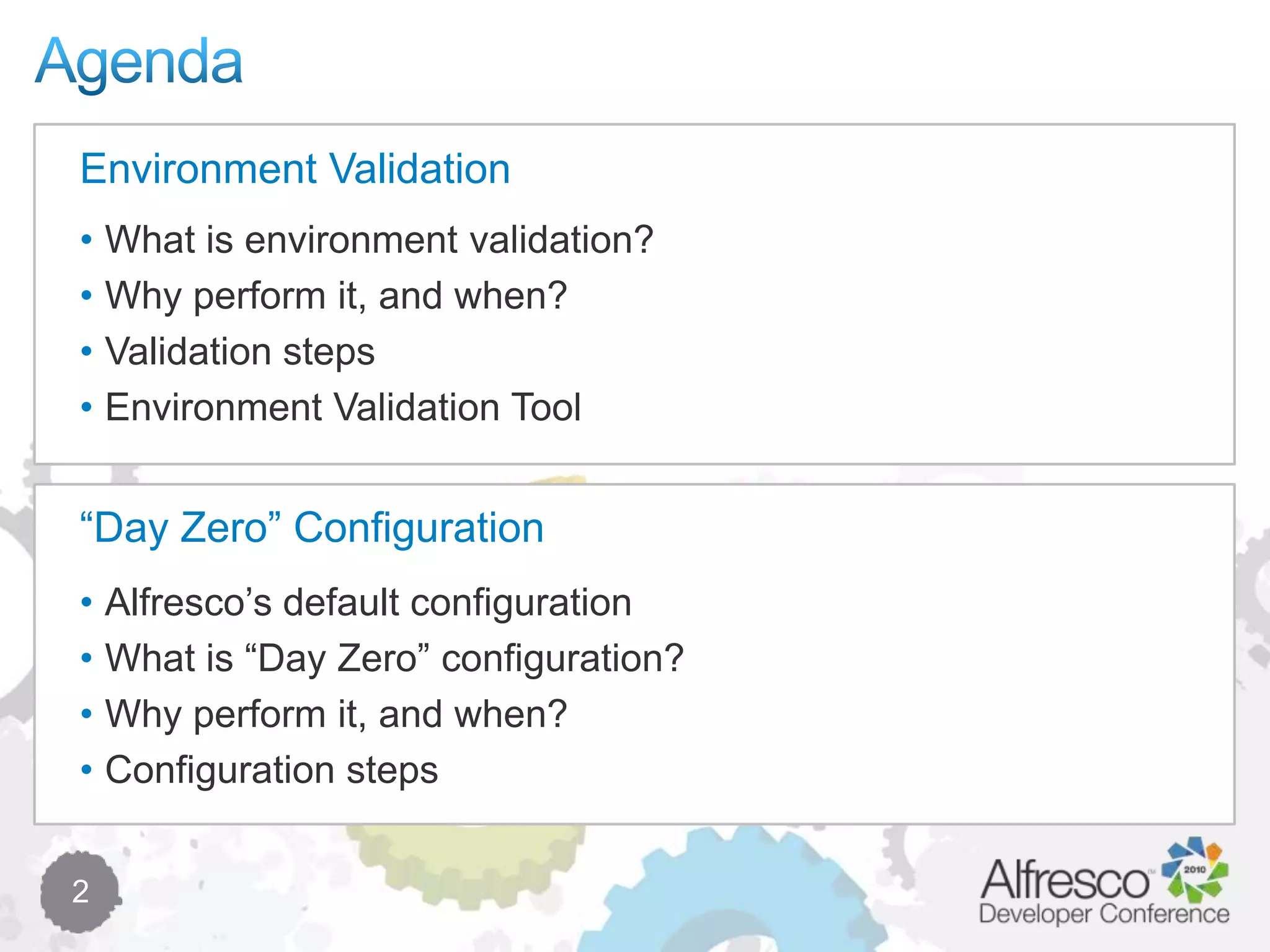Viewport: 1270px width, 952px height.
Task: Select "Alfresco's default configuration" bullet text
Action: [368, 602]
